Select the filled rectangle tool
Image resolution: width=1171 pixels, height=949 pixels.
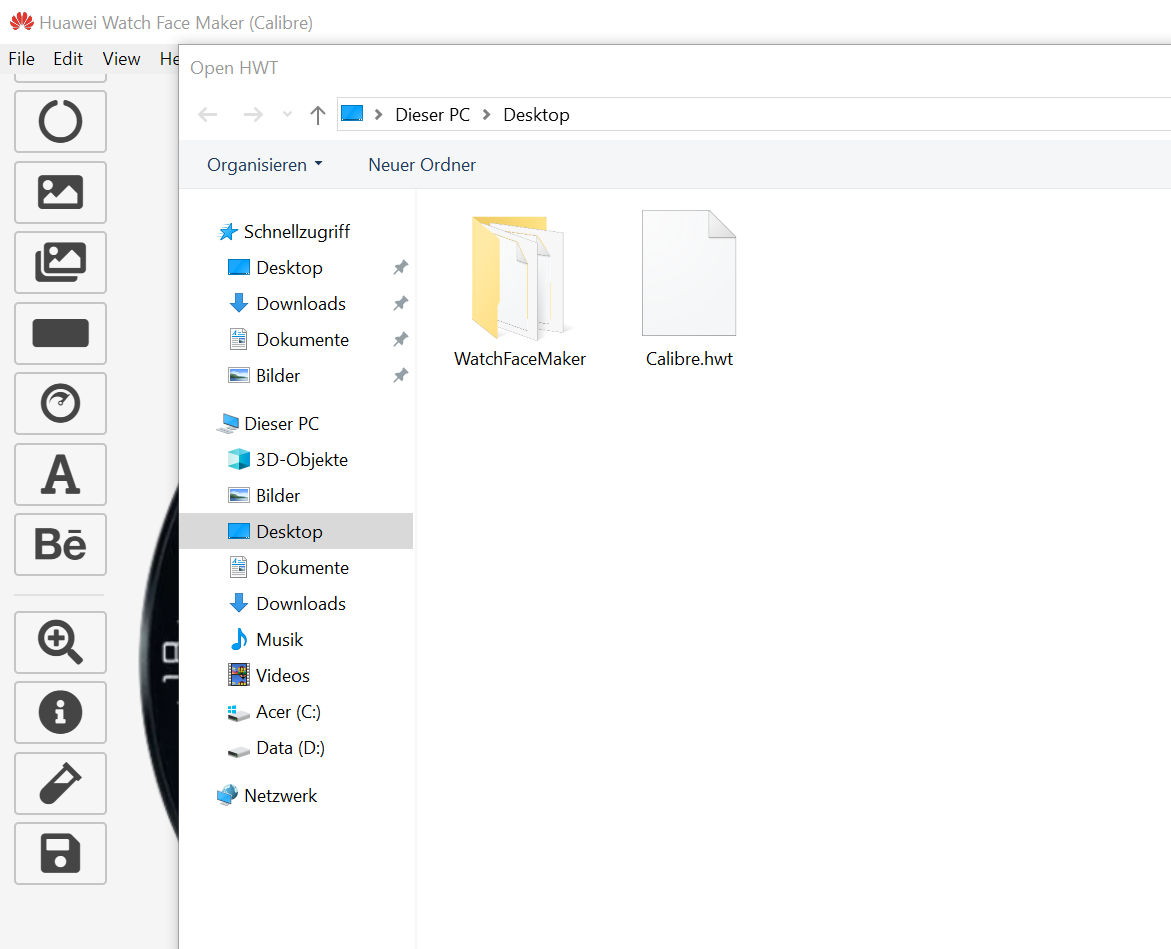(60, 333)
